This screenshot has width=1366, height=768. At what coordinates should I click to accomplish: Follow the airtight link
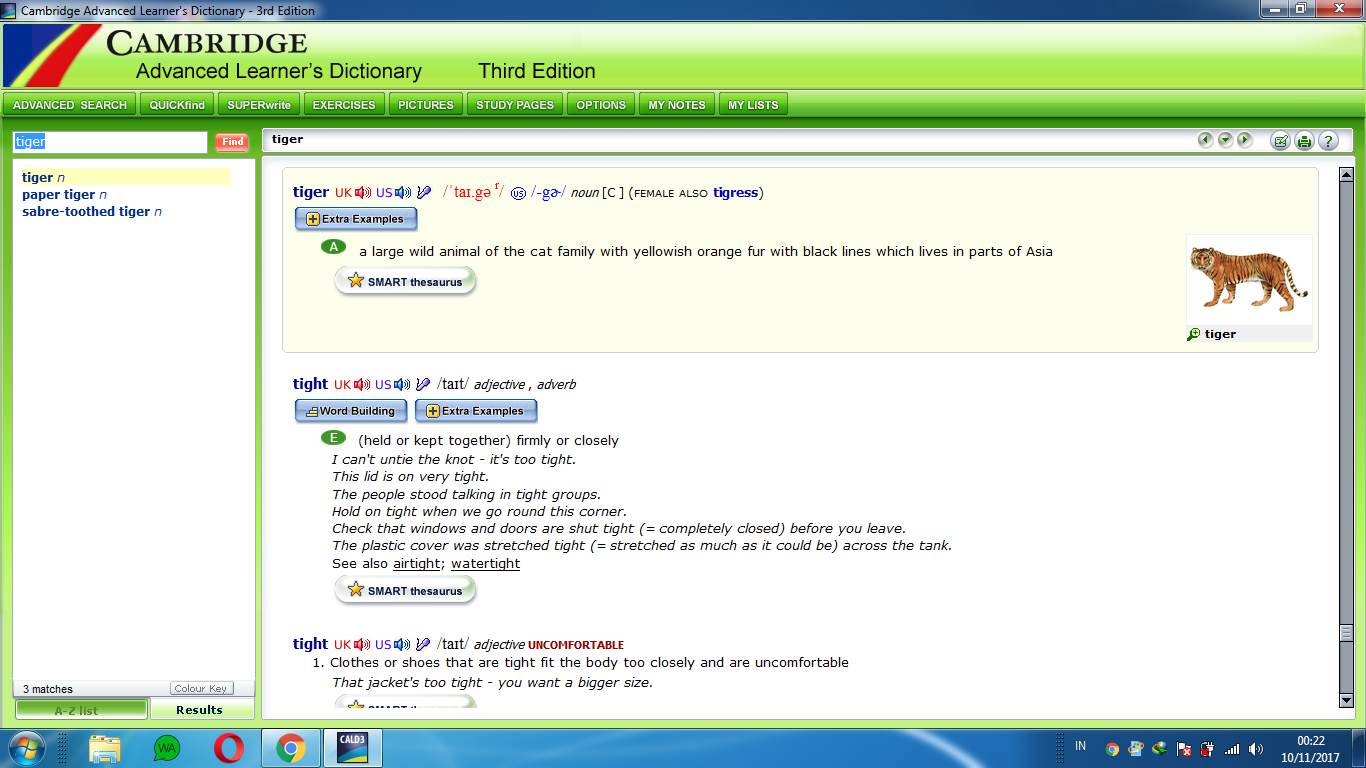pos(416,564)
